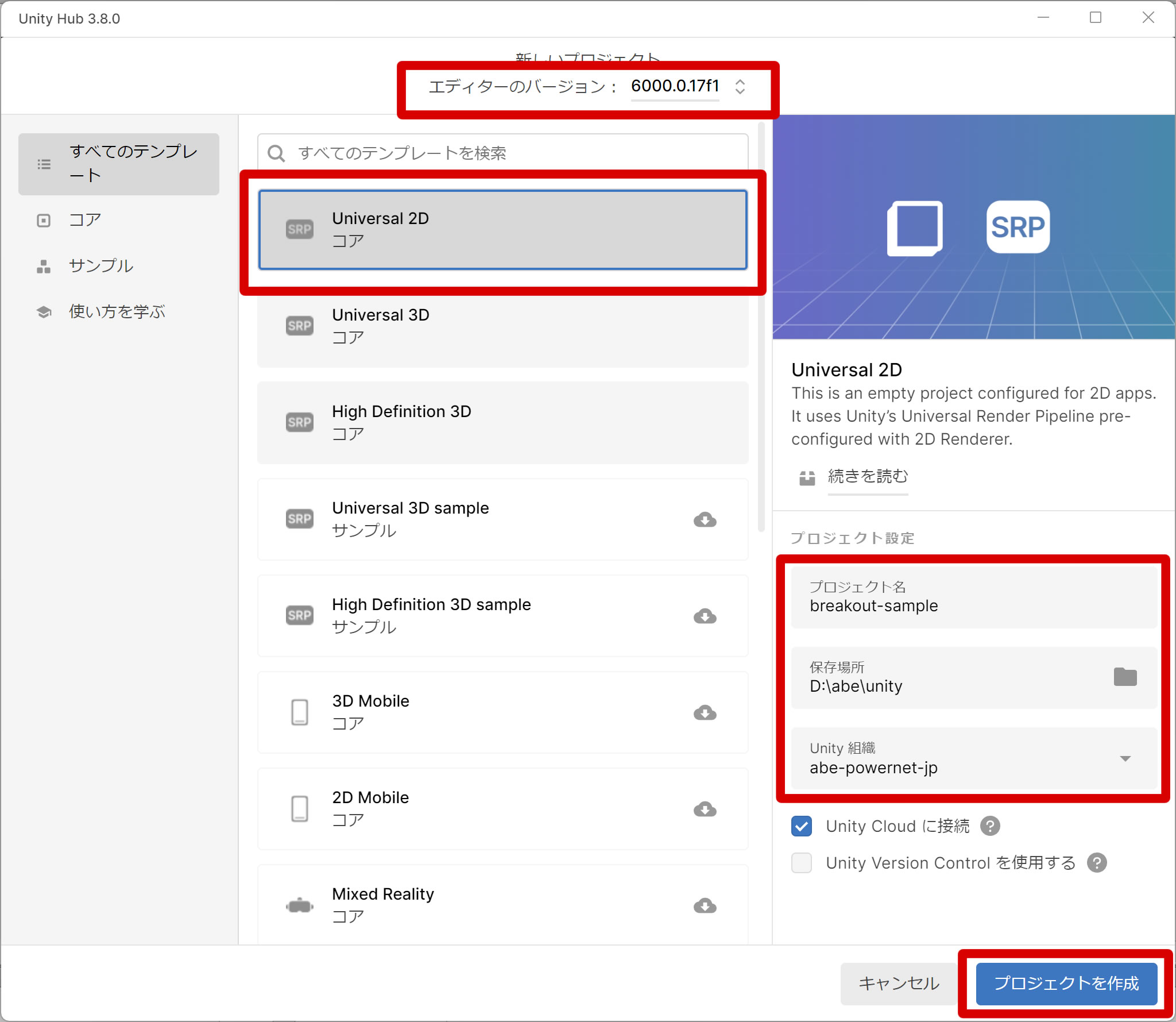Browse for save location folder icon
Screen dimensions: 1176x1022
pyautogui.click(x=1125, y=677)
